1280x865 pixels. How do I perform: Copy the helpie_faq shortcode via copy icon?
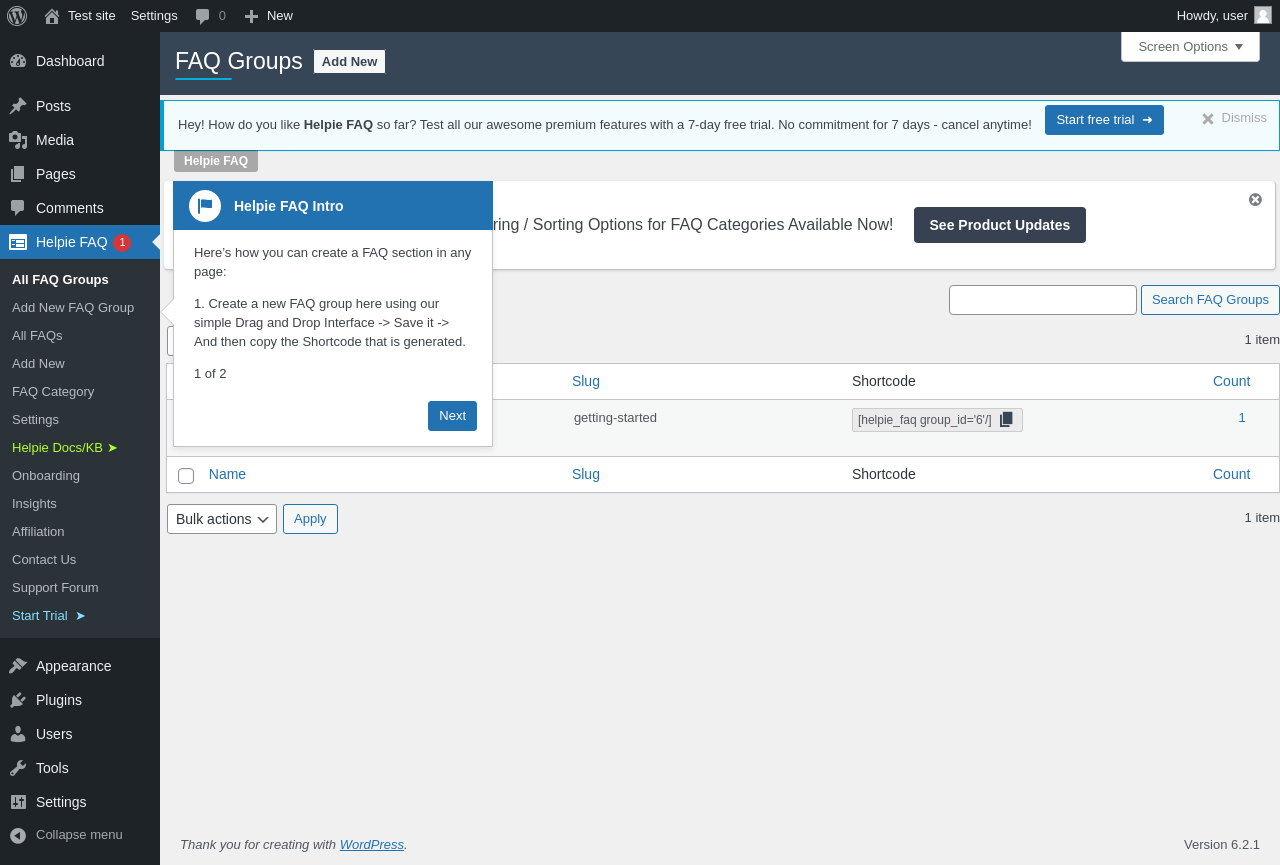(1007, 419)
